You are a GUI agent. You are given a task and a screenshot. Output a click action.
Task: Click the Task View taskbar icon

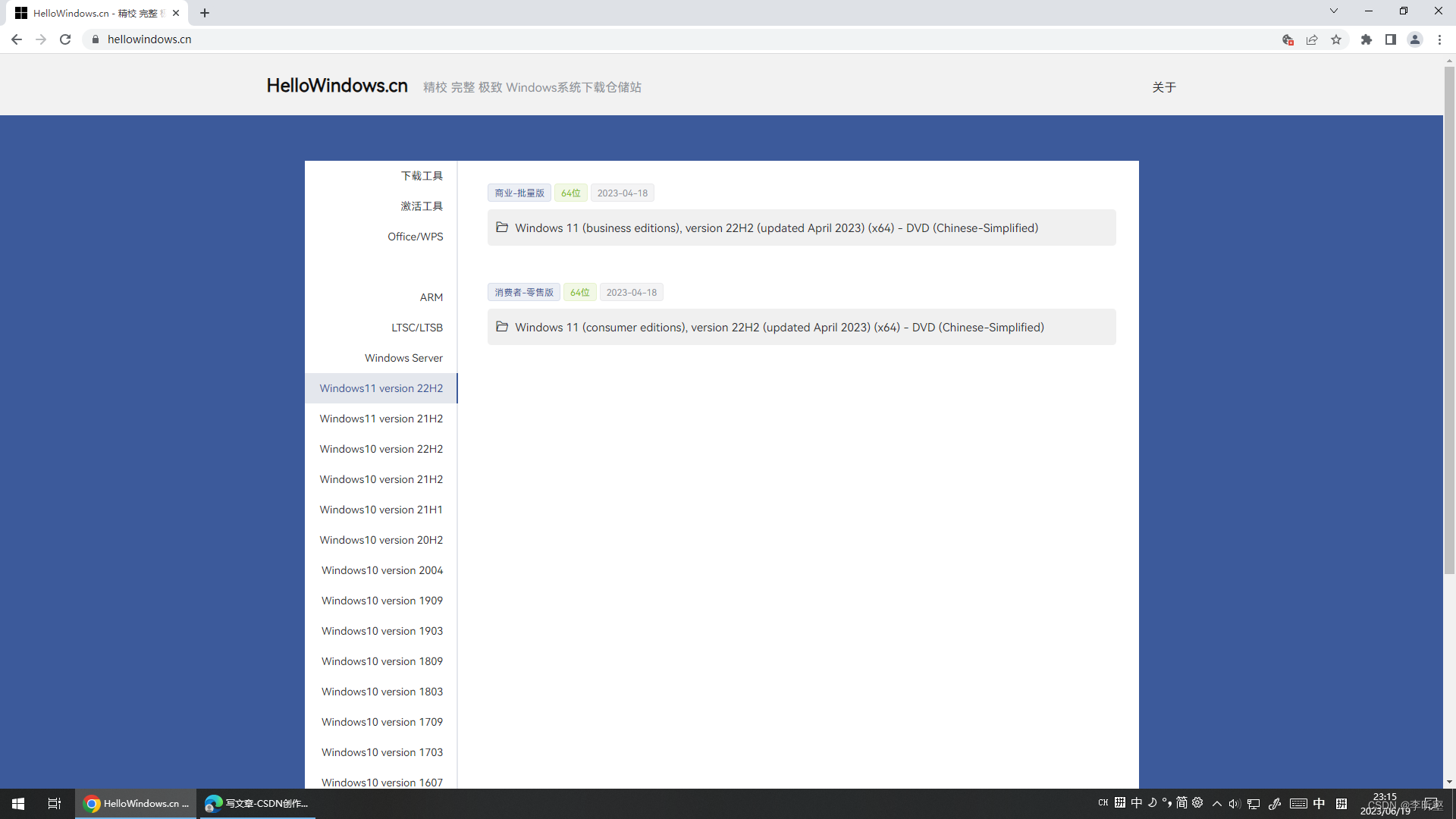[x=54, y=803]
